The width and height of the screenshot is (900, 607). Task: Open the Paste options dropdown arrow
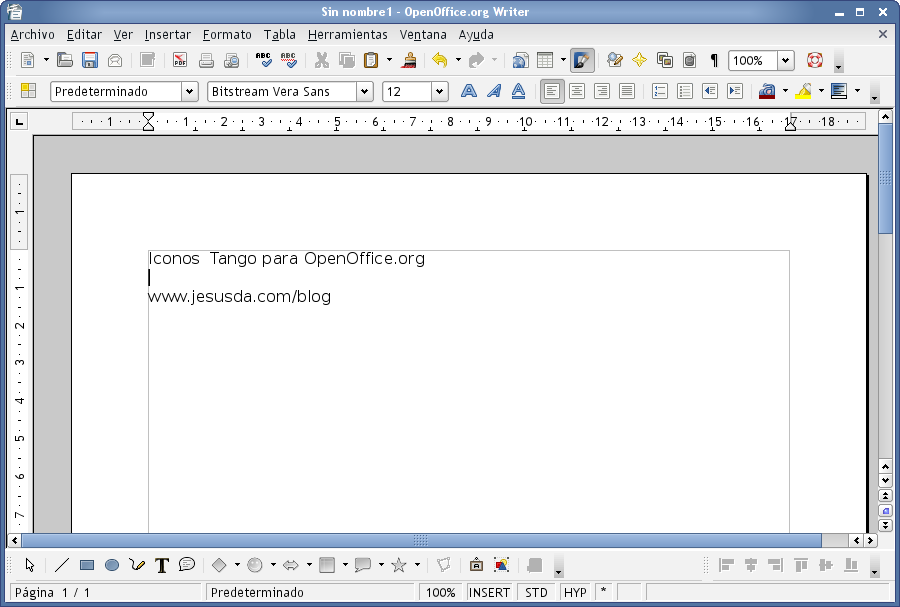tap(389, 60)
